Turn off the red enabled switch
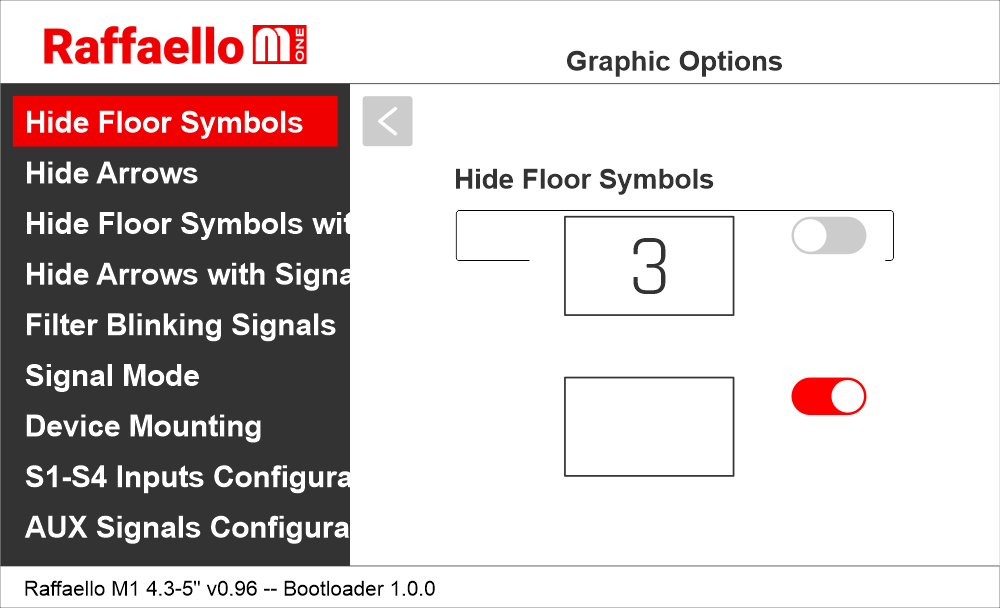 coord(828,396)
